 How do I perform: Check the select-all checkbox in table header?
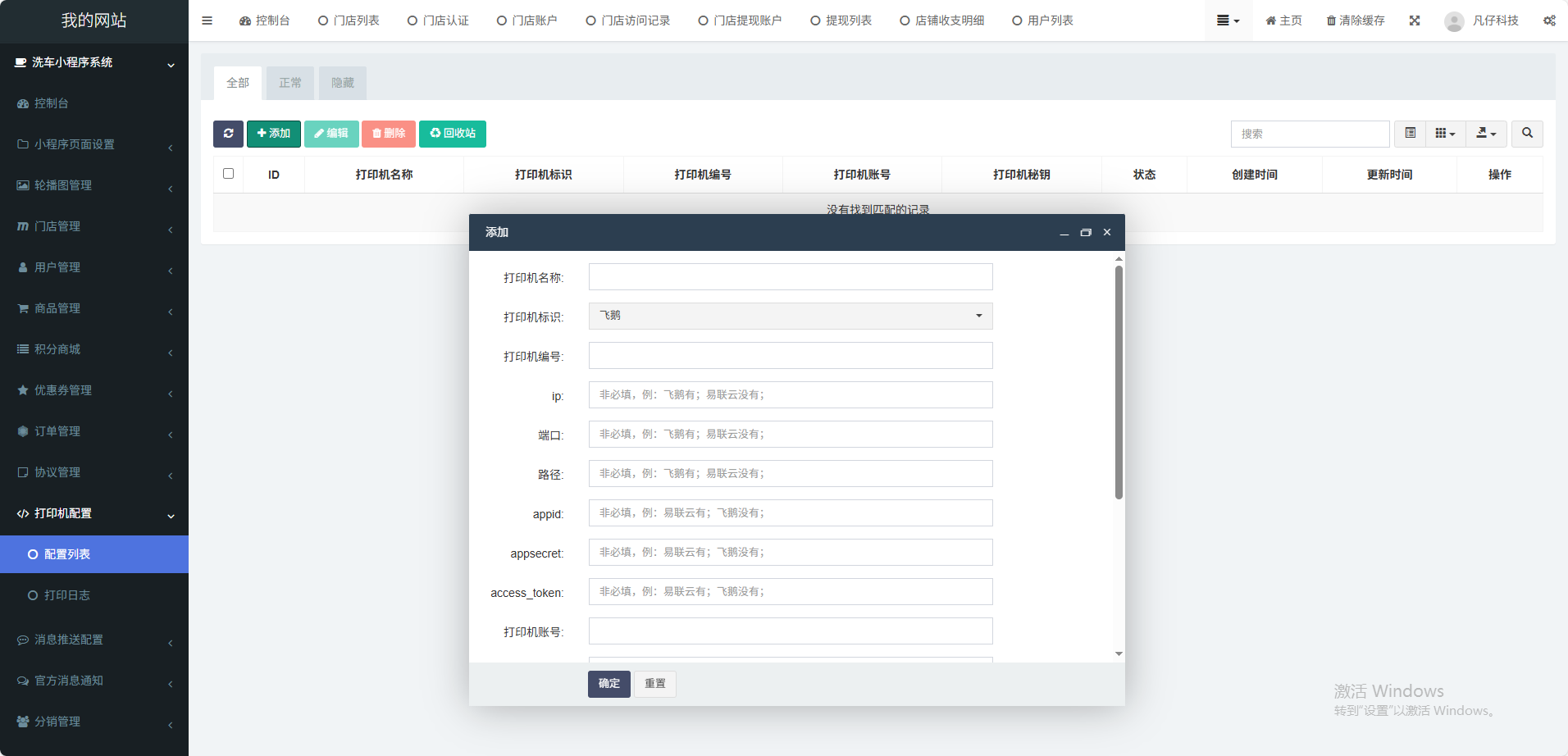pyautogui.click(x=228, y=174)
